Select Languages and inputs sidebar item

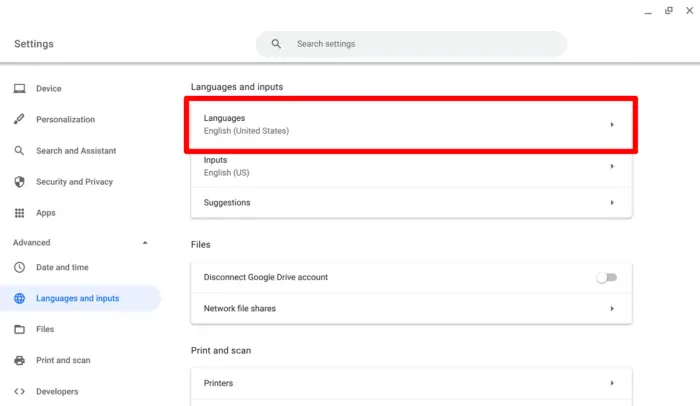coord(80,298)
